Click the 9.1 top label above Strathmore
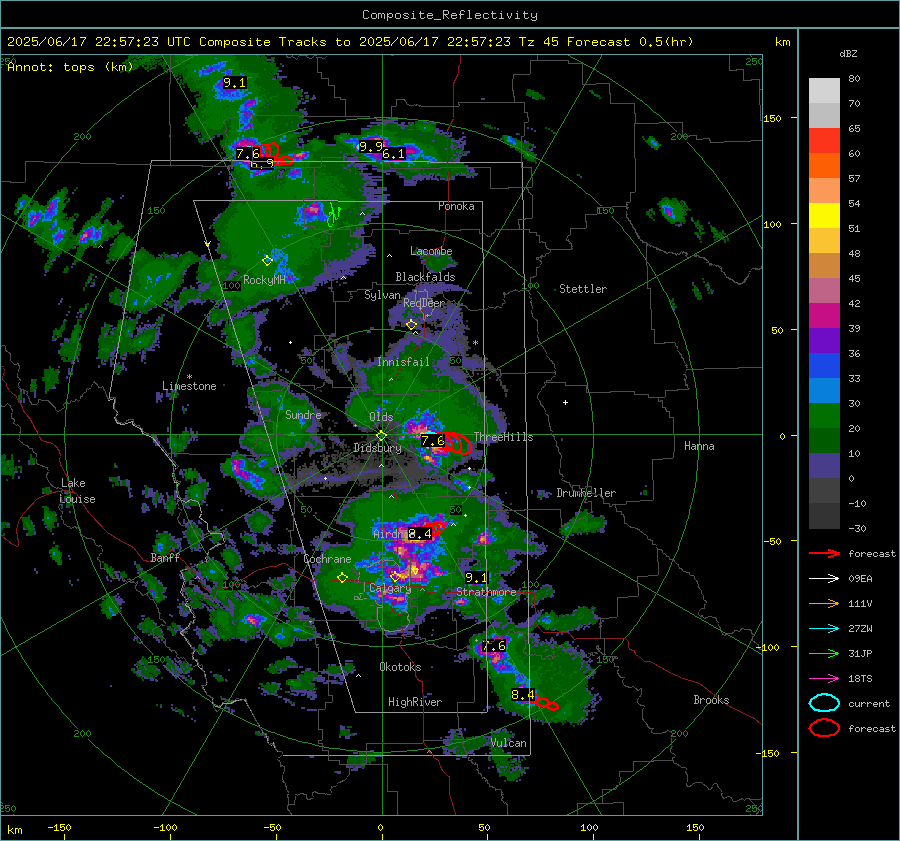 click(476, 578)
